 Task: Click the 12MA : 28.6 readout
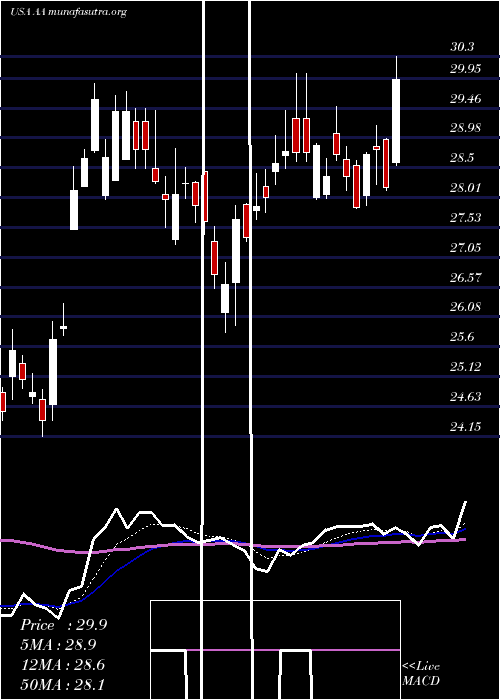click(62, 665)
